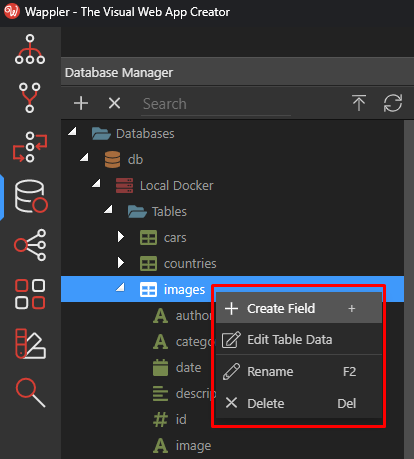Collapse the Databases tree node
This screenshot has width=414, height=459.
(x=72, y=131)
